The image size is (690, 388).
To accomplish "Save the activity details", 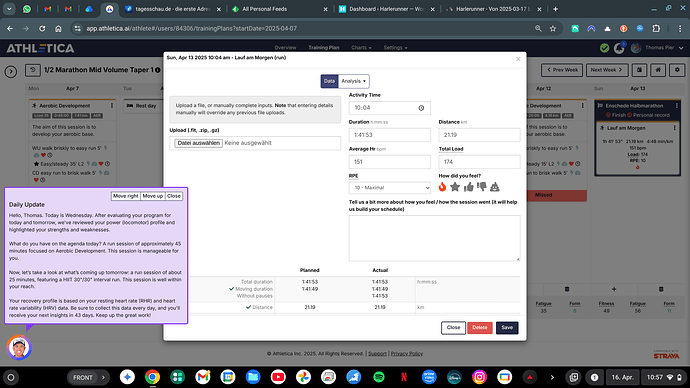I will click(x=507, y=327).
